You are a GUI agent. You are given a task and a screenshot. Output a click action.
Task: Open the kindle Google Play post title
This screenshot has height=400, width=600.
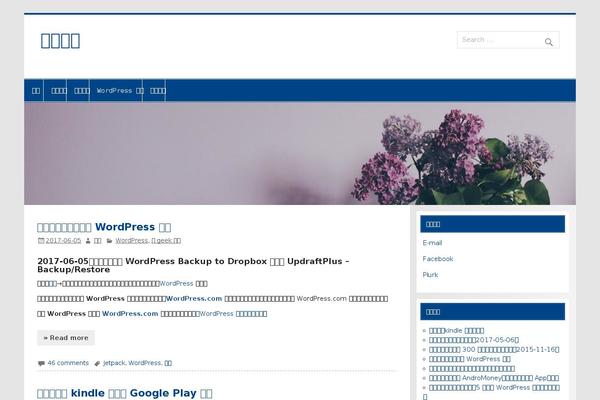[x=125, y=393]
